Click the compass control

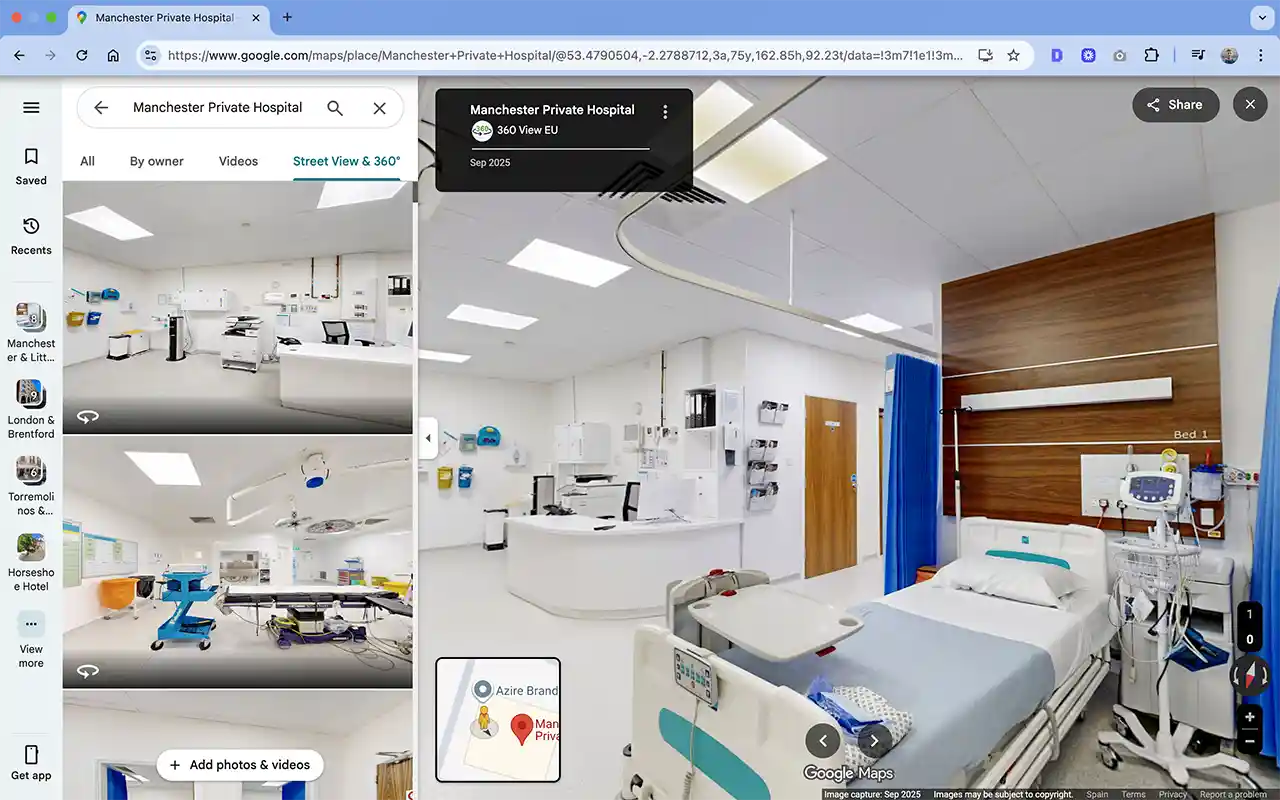1250,677
